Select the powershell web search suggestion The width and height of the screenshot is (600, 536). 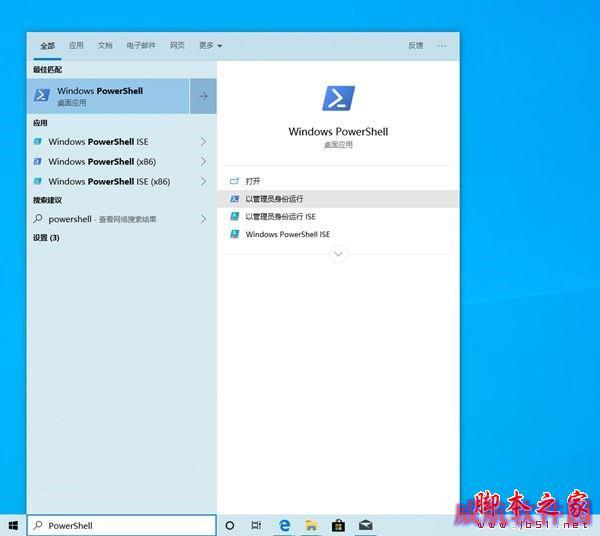pyautogui.click(x=122, y=219)
